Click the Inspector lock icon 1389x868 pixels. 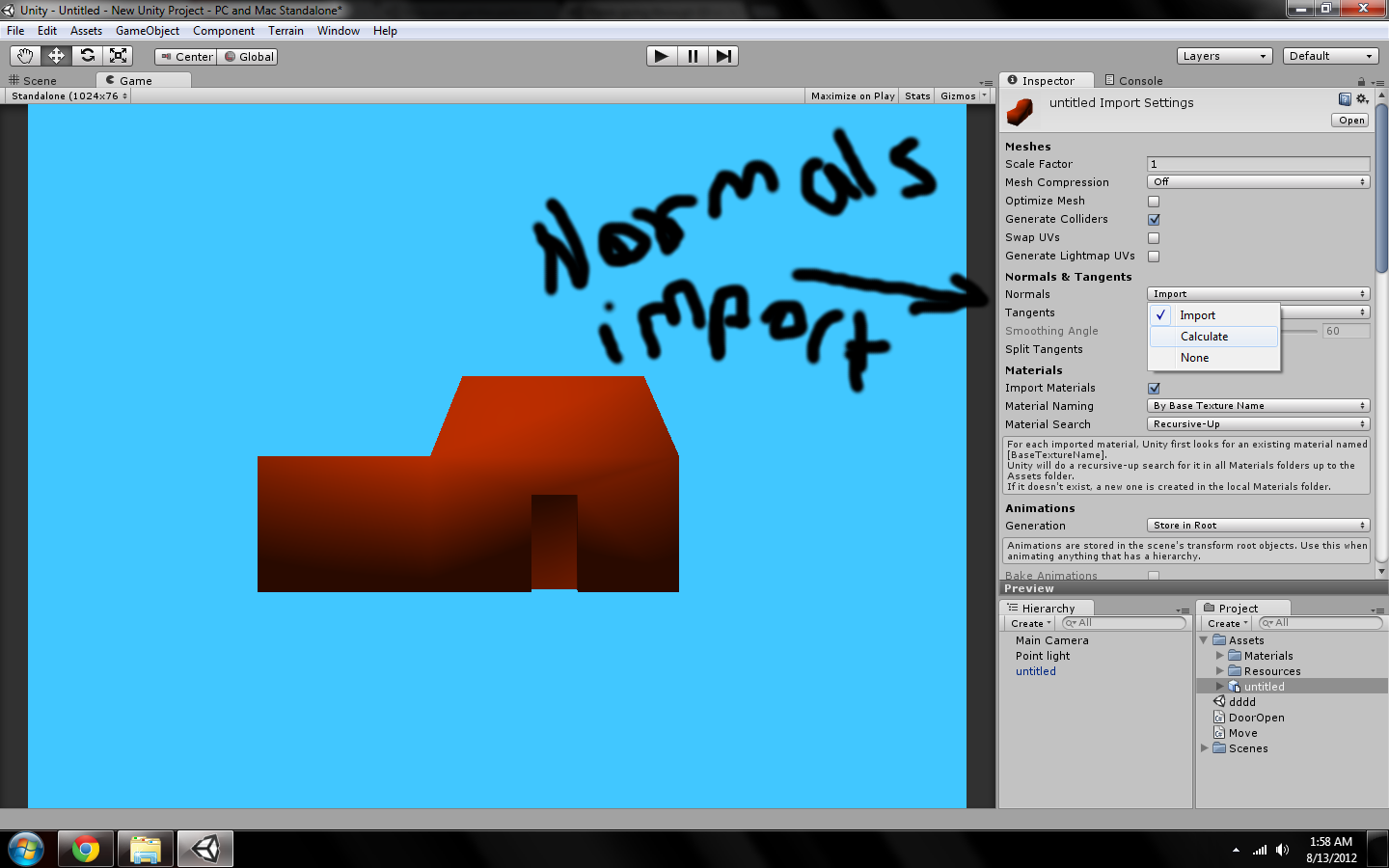click(x=1361, y=82)
